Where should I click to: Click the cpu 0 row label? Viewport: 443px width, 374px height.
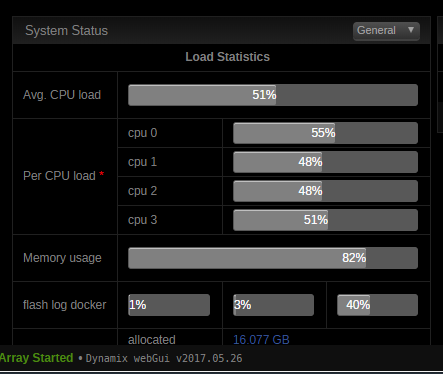tap(142, 133)
